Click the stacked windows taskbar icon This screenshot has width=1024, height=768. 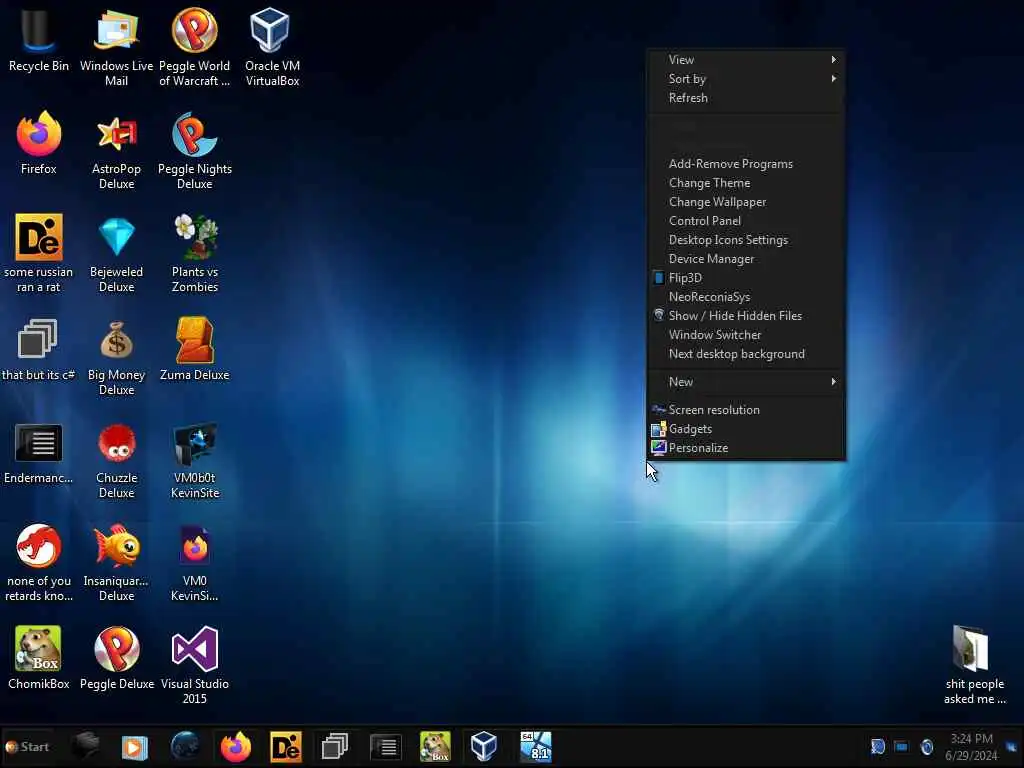click(x=335, y=747)
